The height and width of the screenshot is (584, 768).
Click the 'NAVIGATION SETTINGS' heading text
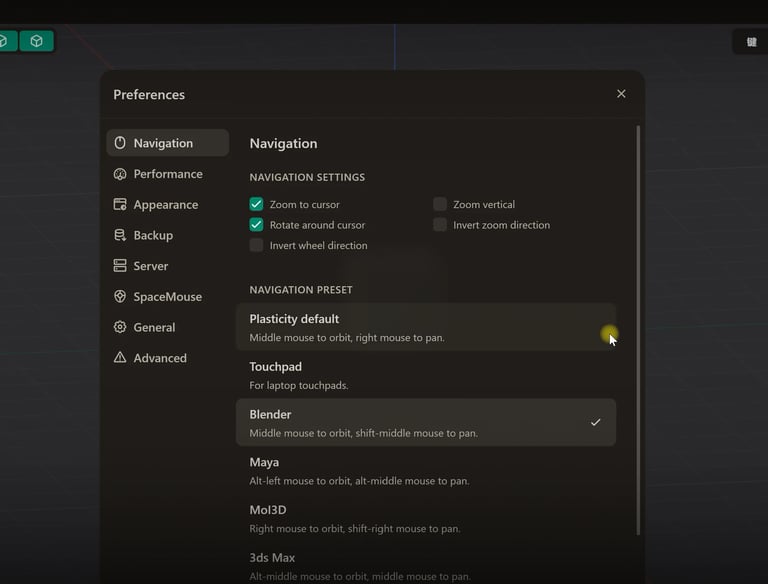click(307, 177)
